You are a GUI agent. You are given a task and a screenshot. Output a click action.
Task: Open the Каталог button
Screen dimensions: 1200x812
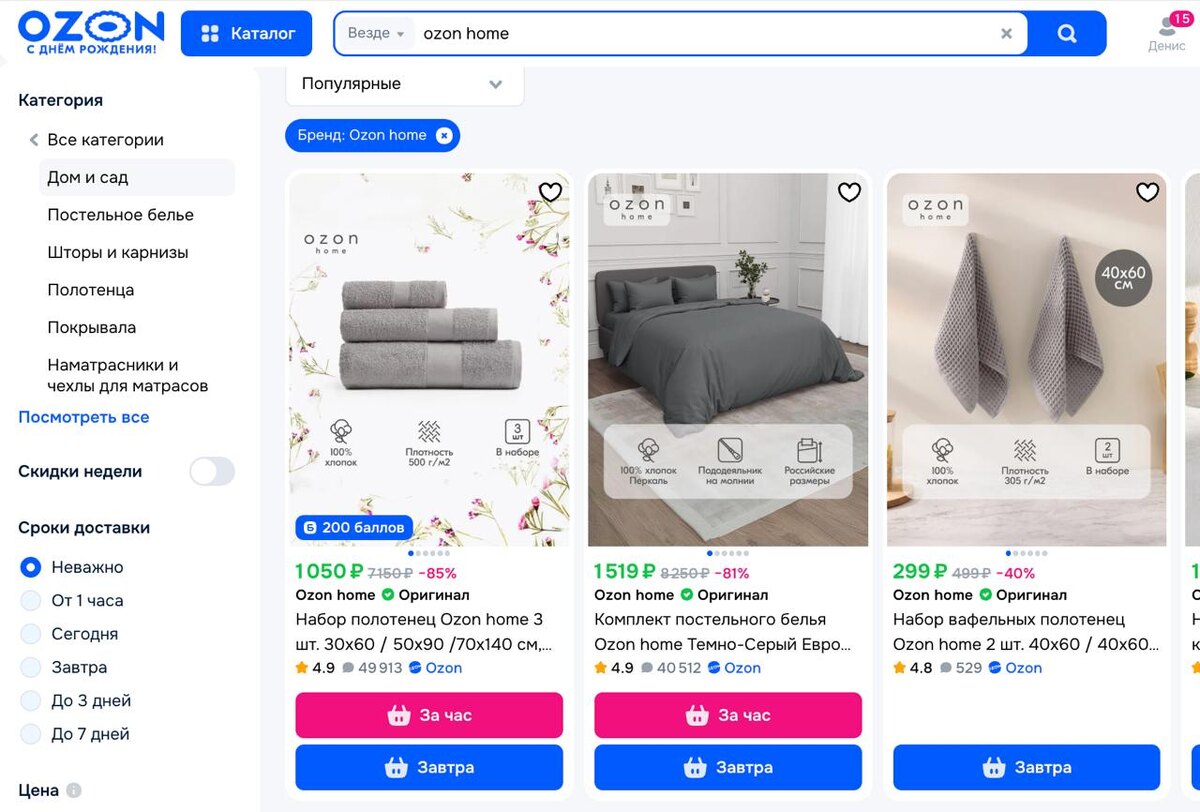click(x=246, y=33)
